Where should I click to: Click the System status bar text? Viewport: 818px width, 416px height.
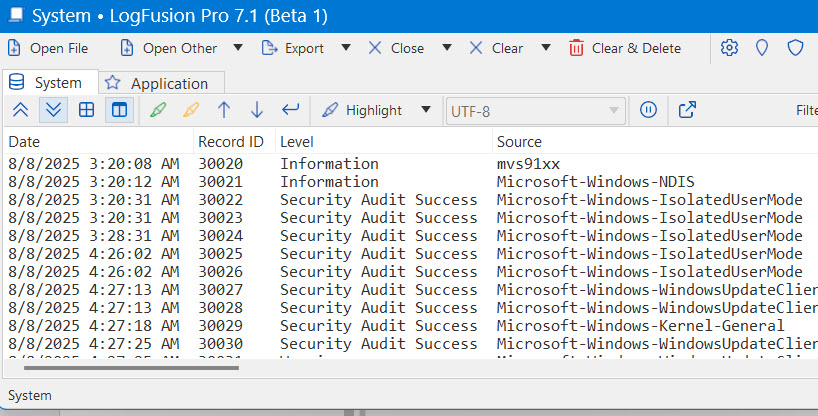(30, 395)
